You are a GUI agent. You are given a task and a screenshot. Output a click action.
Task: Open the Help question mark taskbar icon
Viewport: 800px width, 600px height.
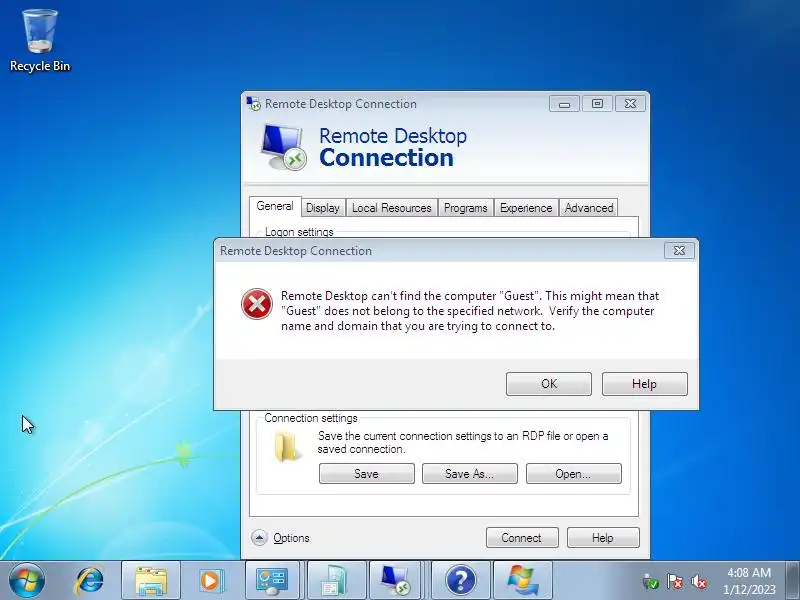(x=461, y=581)
